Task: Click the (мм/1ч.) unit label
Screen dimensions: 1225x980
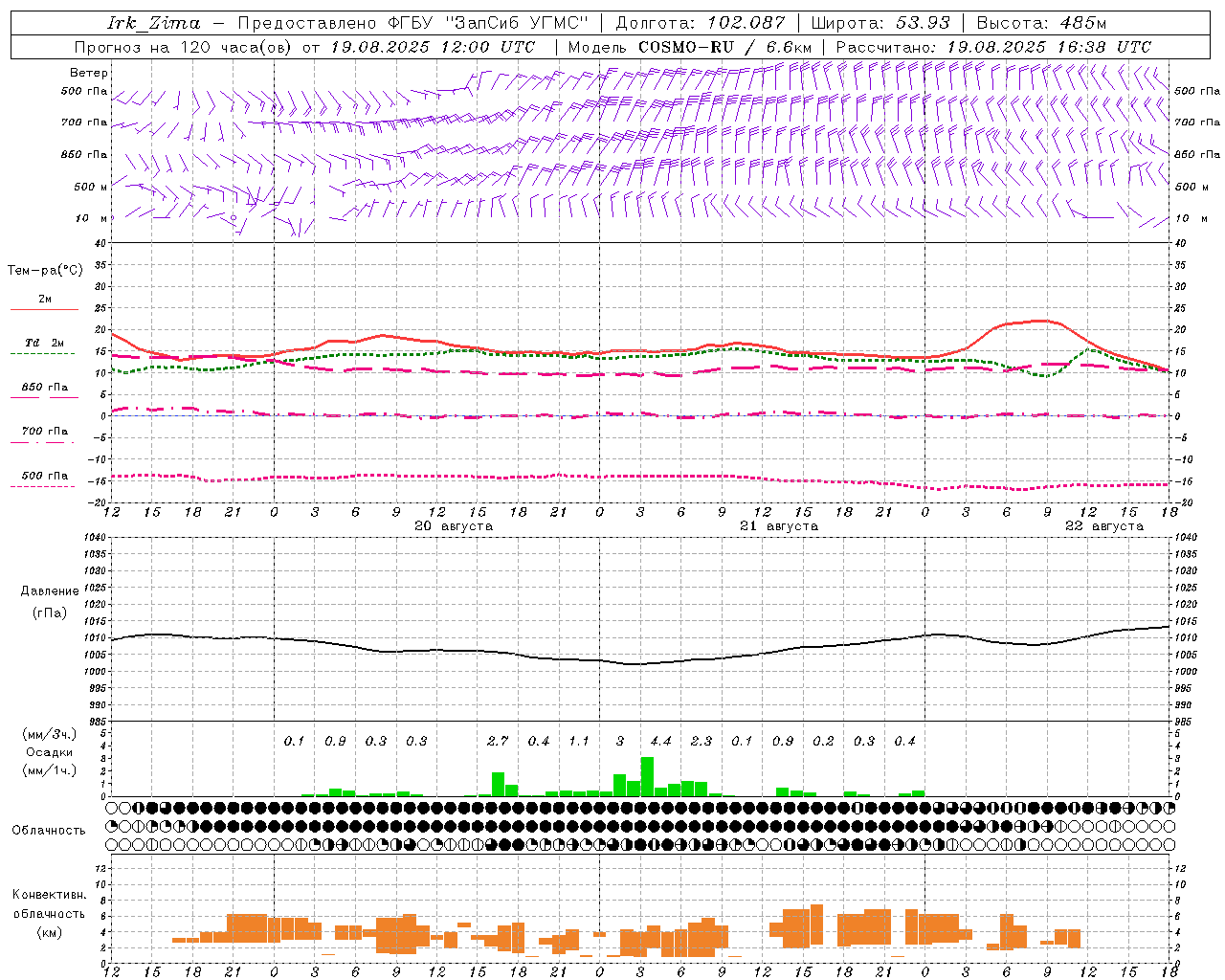Action: click(49, 770)
